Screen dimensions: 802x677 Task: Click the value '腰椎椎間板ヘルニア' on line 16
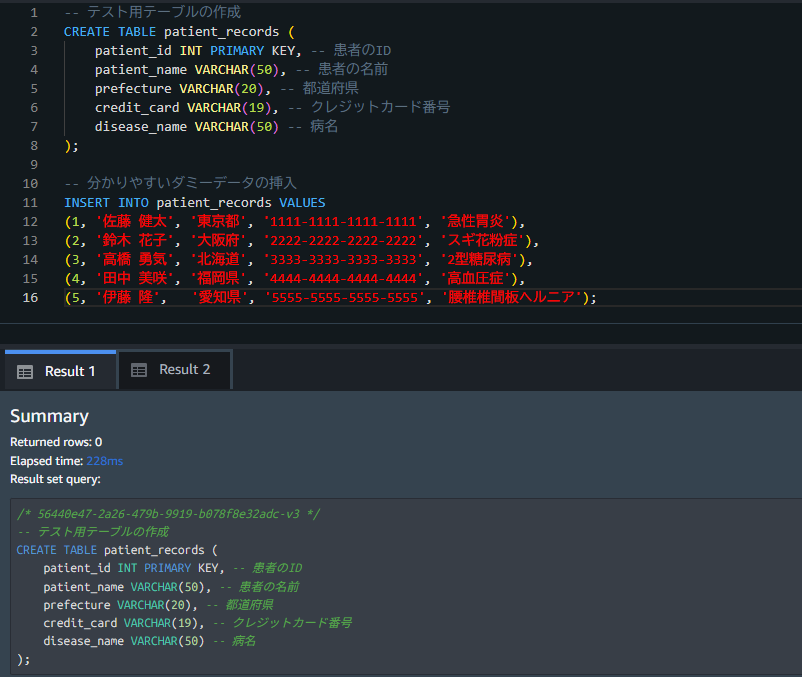[x=512, y=297]
